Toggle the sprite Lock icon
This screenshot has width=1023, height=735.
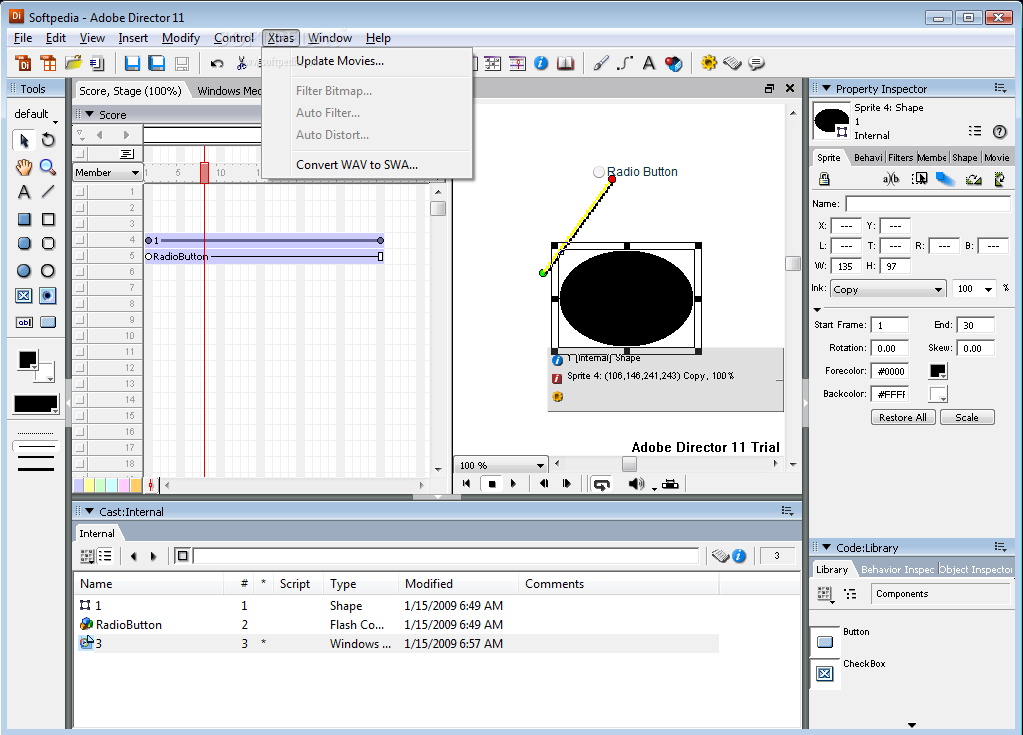tap(824, 179)
